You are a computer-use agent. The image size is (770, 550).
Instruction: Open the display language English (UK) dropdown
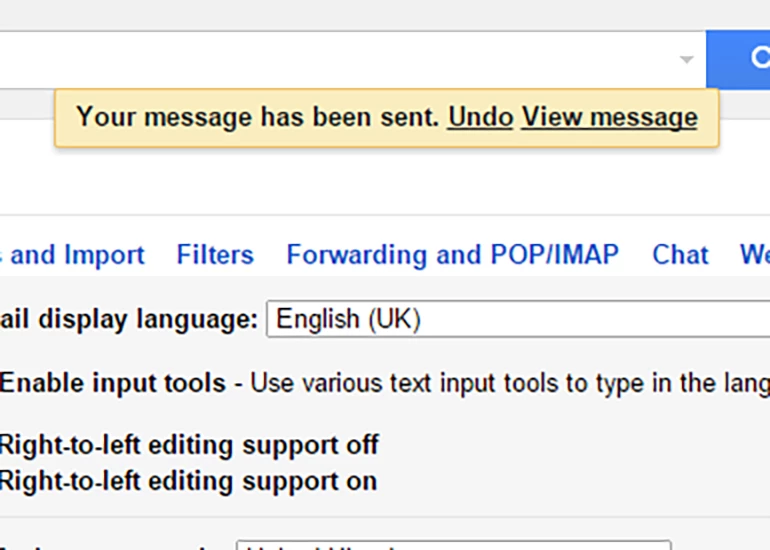tap(518, 319)
